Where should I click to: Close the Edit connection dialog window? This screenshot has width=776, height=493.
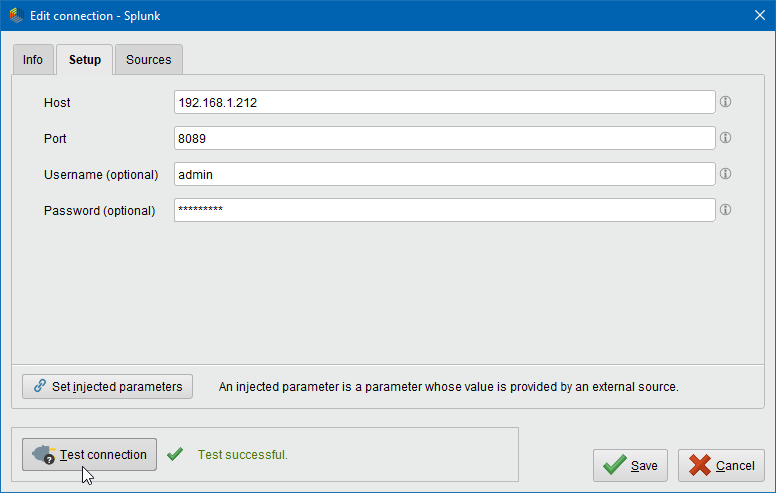pos(758,16)
